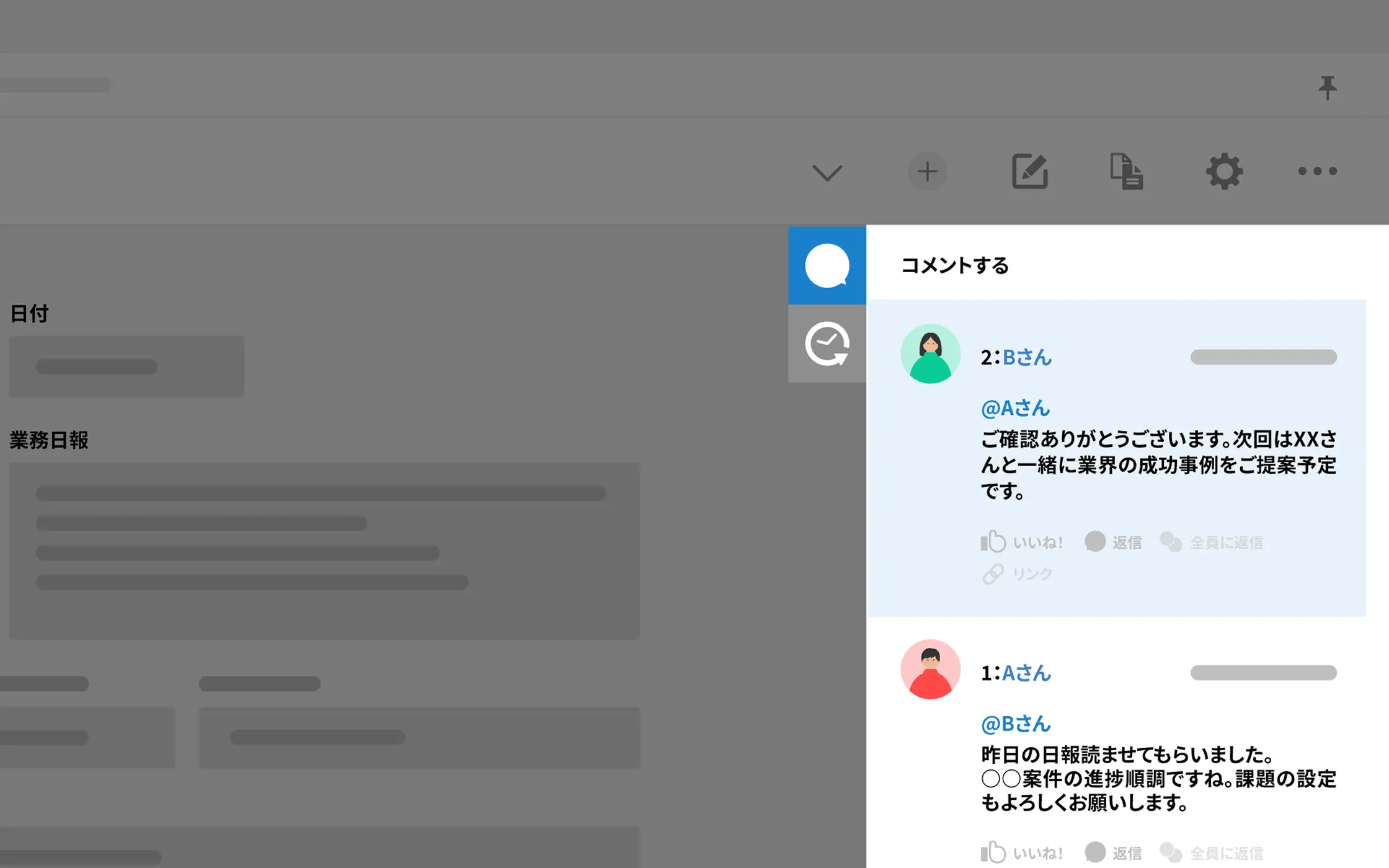Switch to the change history clock tab
The width and height of the screenshot is (1389, 868).
[827, 343]
